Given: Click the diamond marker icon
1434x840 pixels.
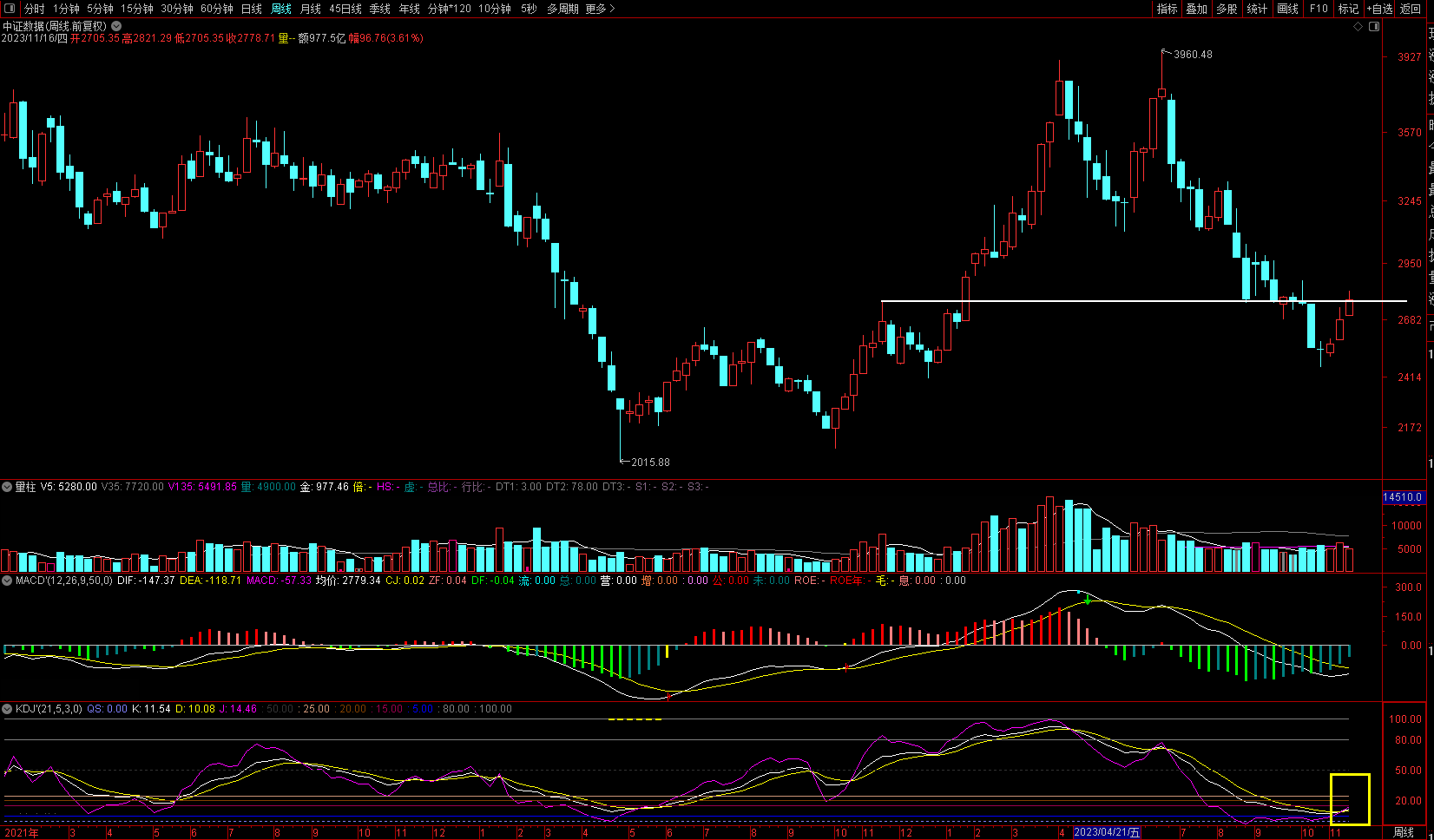Looking at the screenshot, I should coord(1358,27).
